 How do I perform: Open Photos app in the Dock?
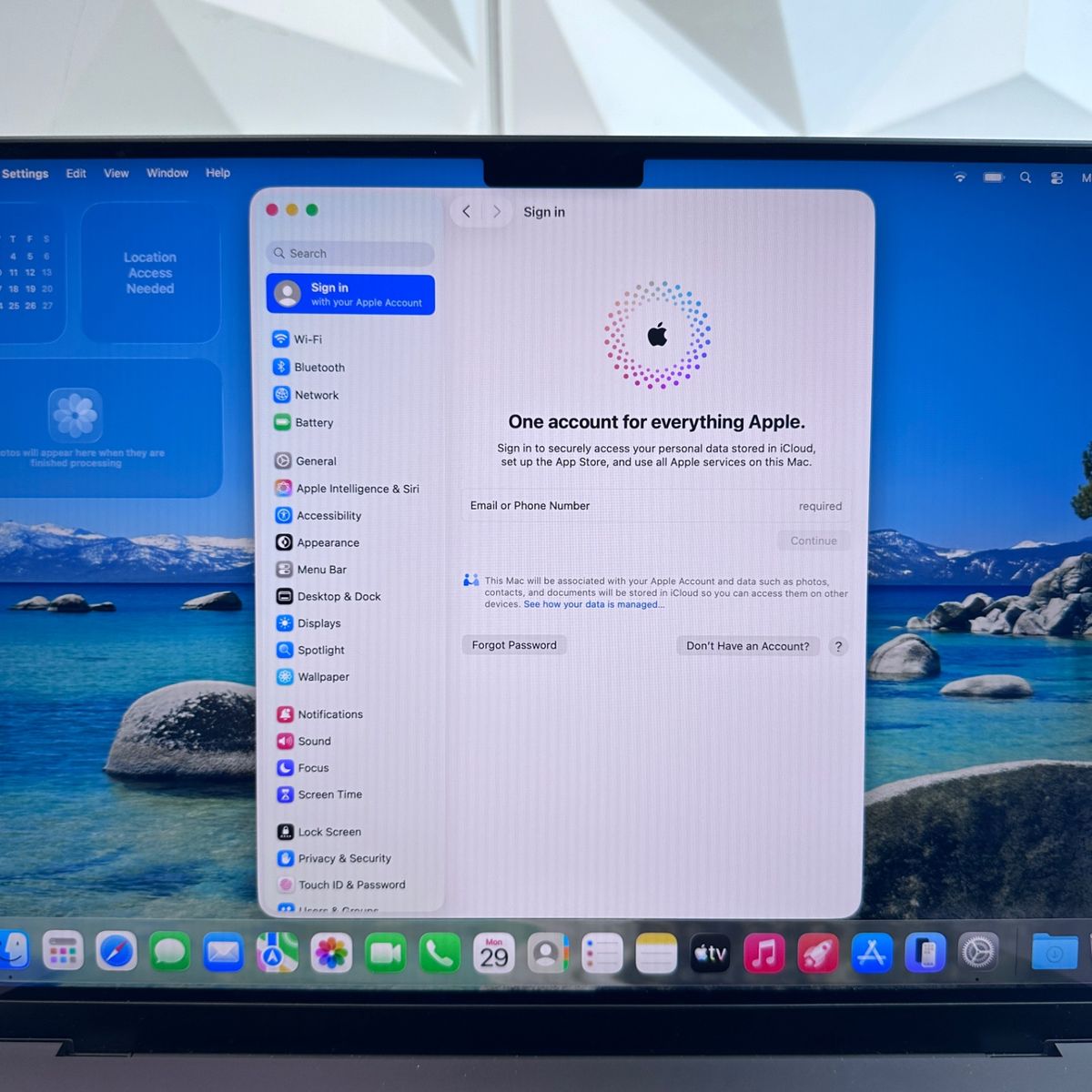tap(331, 954)
